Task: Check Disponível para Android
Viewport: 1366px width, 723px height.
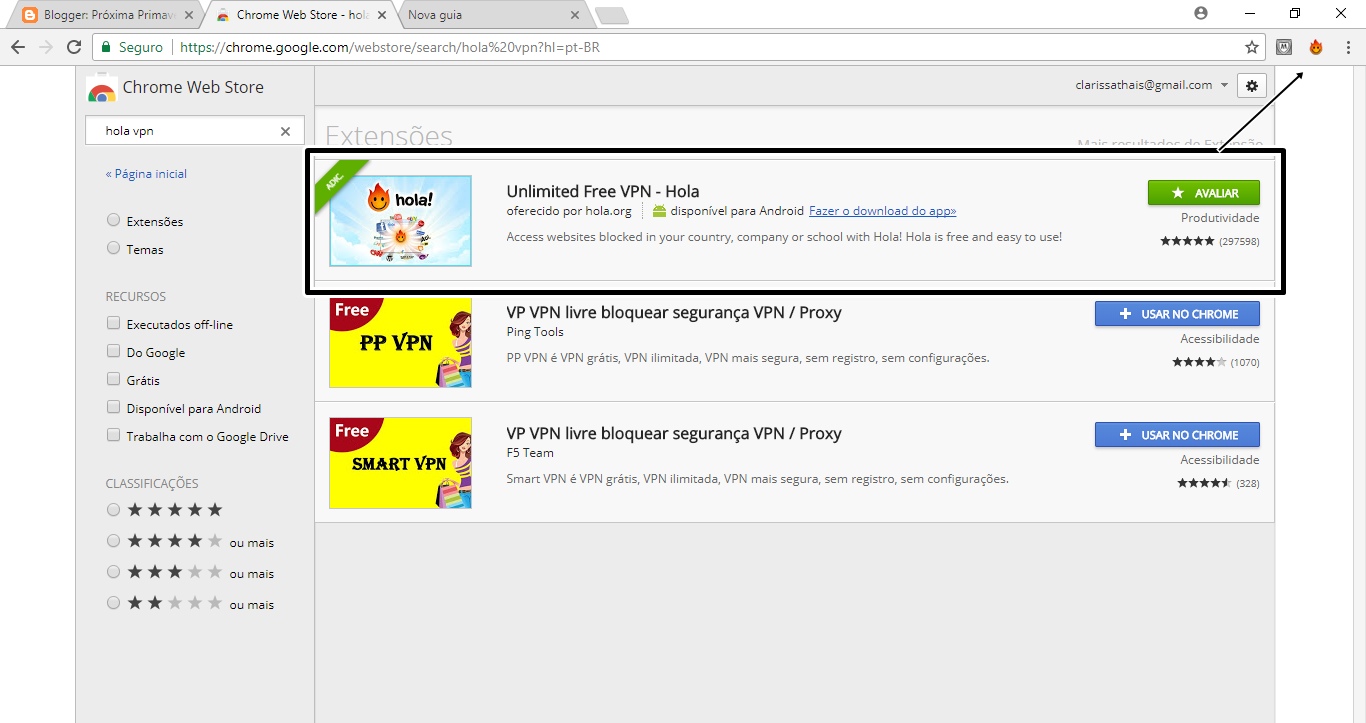Action: point(113,408)
